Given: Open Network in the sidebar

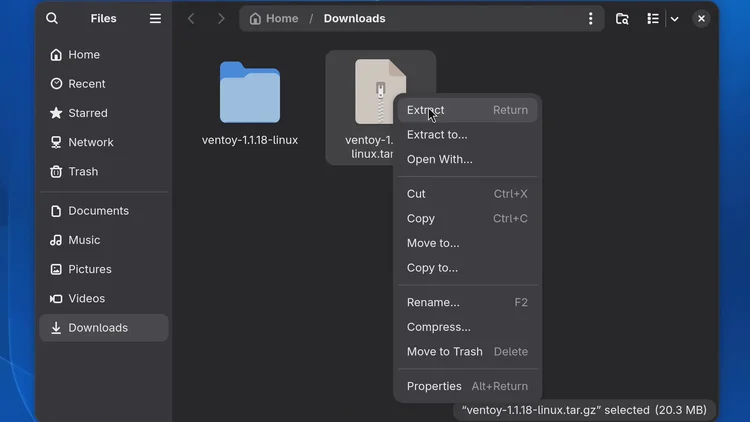Looking at the screenshot, I should click(104, 143).
